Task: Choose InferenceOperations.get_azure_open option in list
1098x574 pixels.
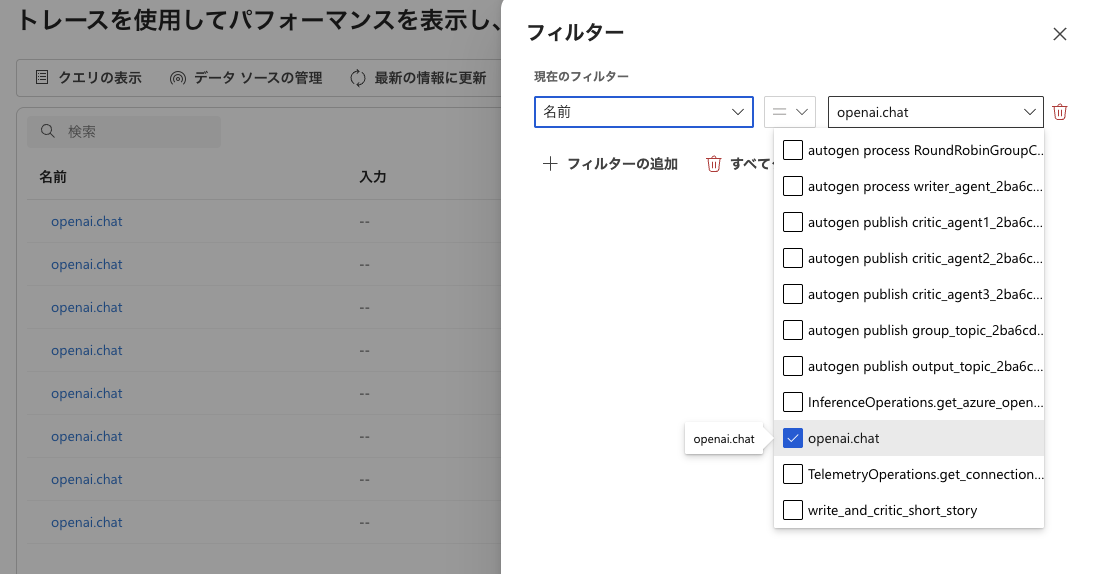Action: tap(925, 402)
